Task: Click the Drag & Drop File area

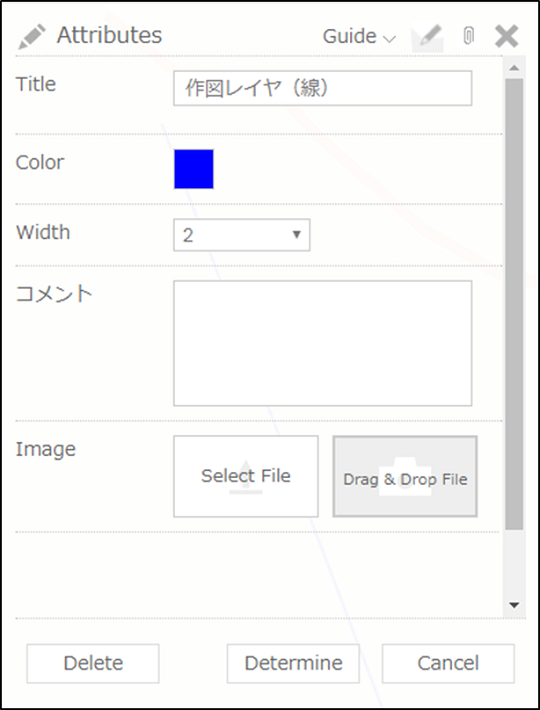Action: 405,476
